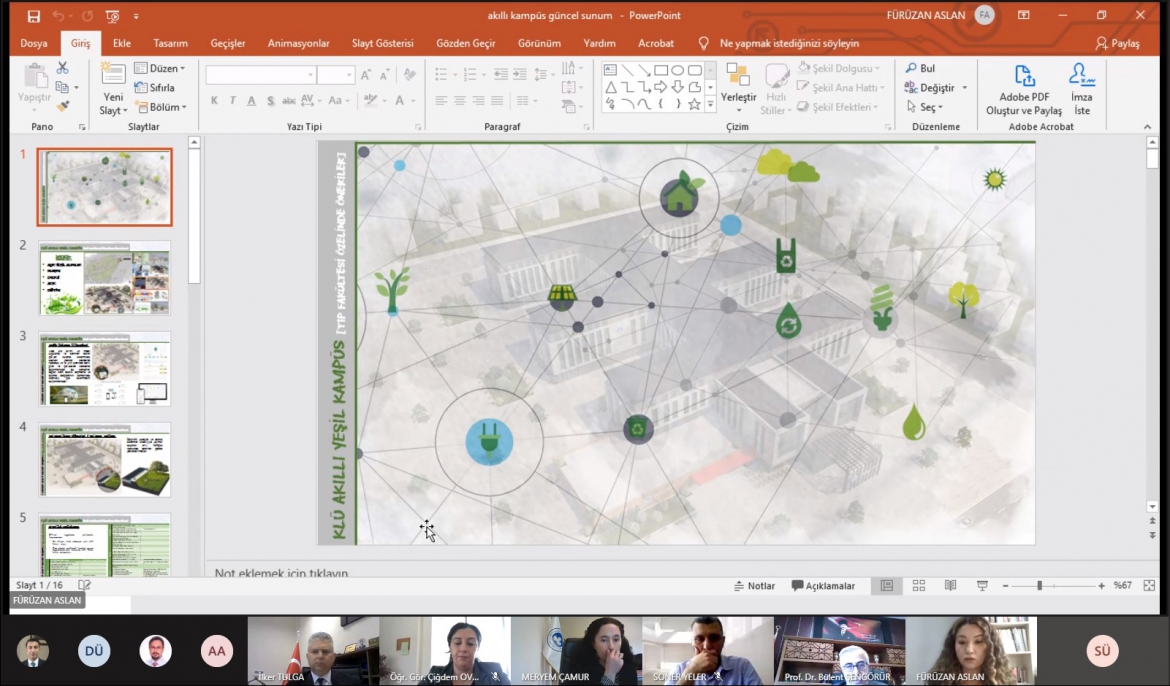Pick the rectangle shape in the gallery
1170x686 pixels.
click(660, 69)
